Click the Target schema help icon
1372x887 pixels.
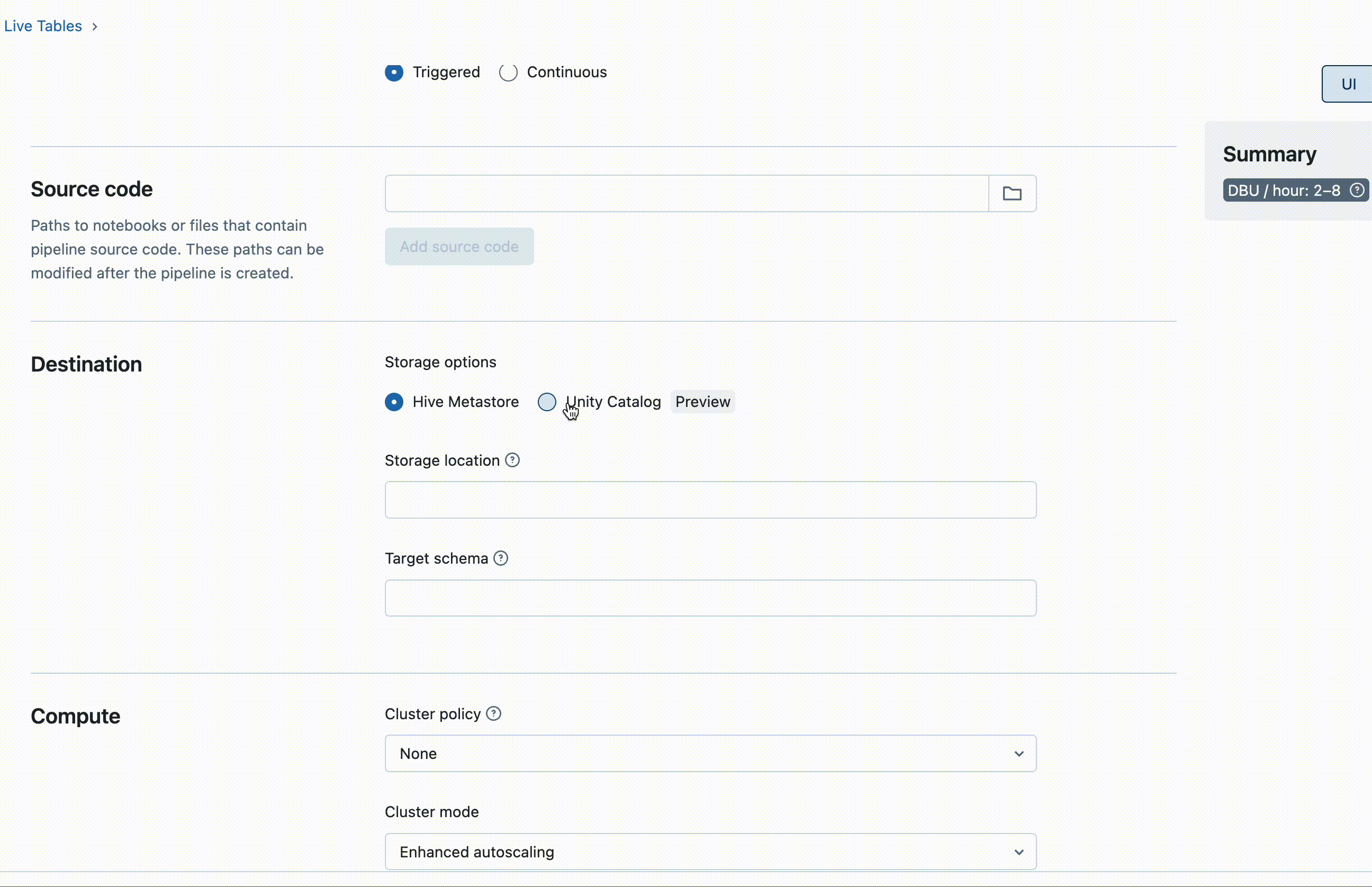pos(501,558)
